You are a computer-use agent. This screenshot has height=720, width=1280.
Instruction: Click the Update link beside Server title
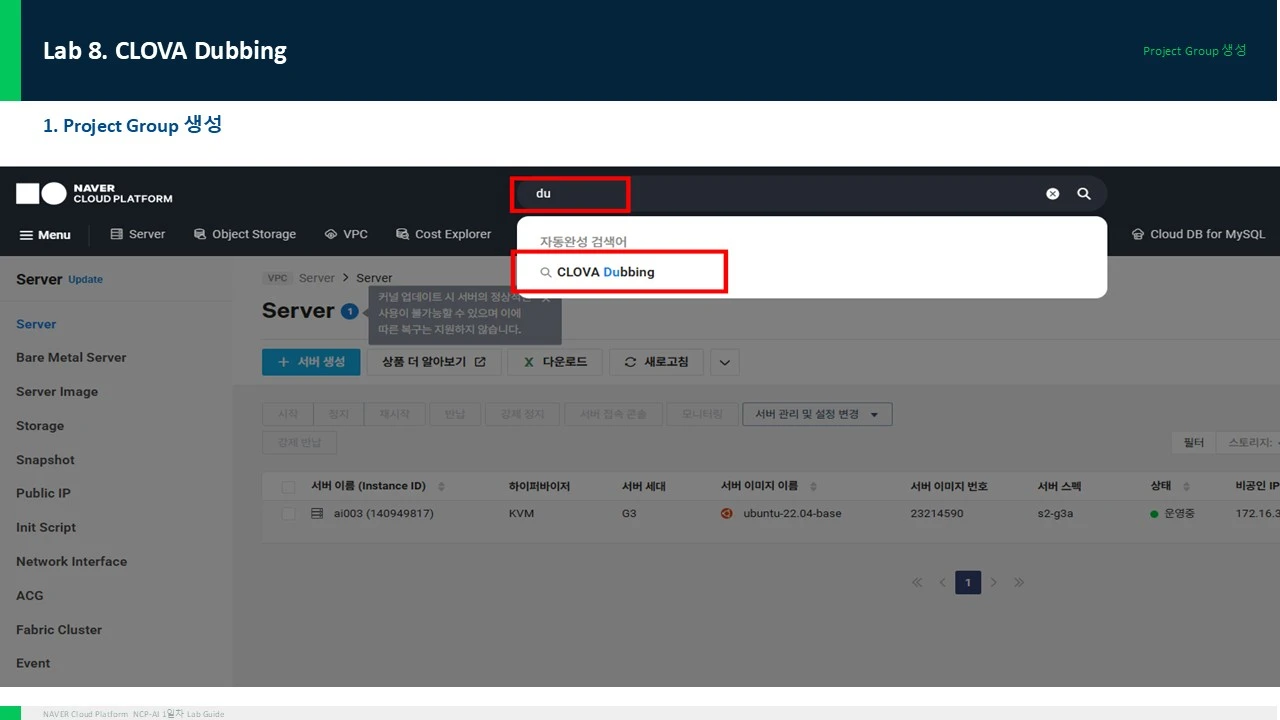tap(85, 280)
